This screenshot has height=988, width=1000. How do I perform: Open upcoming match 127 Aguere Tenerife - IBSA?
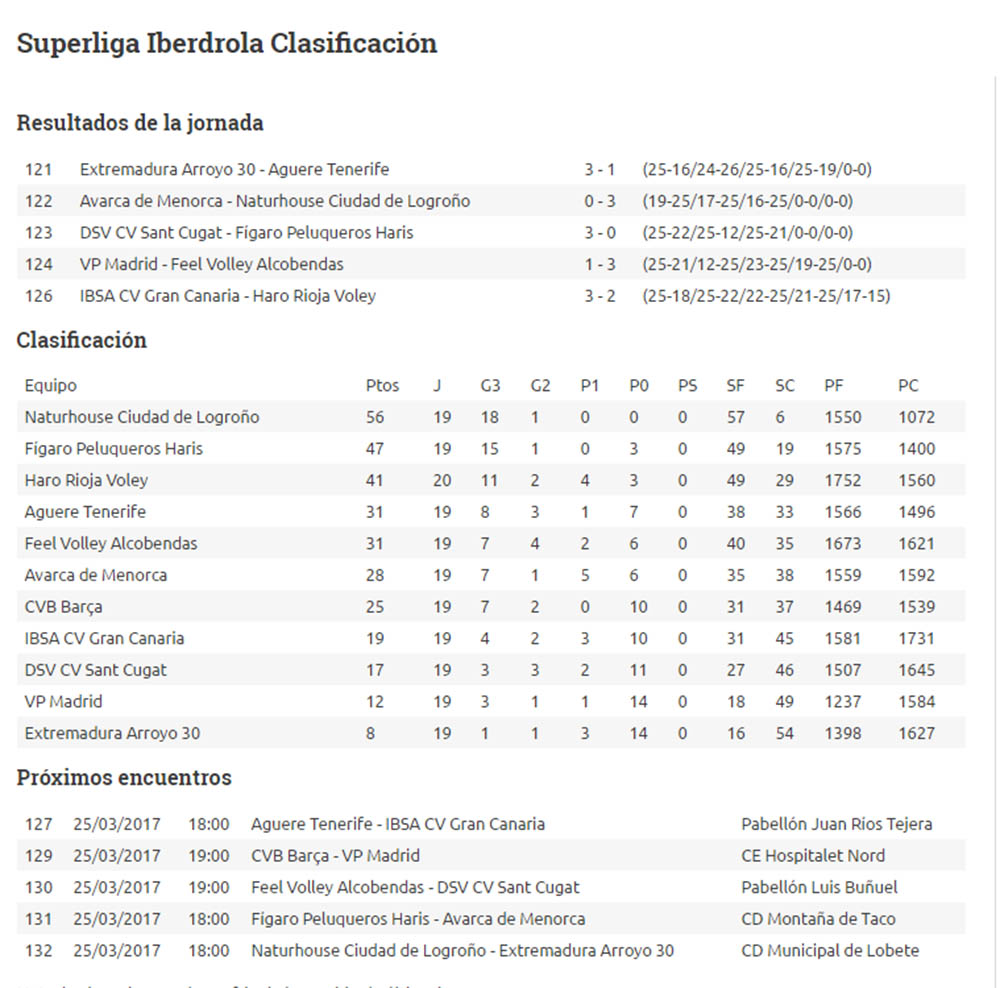click(397, 824)
